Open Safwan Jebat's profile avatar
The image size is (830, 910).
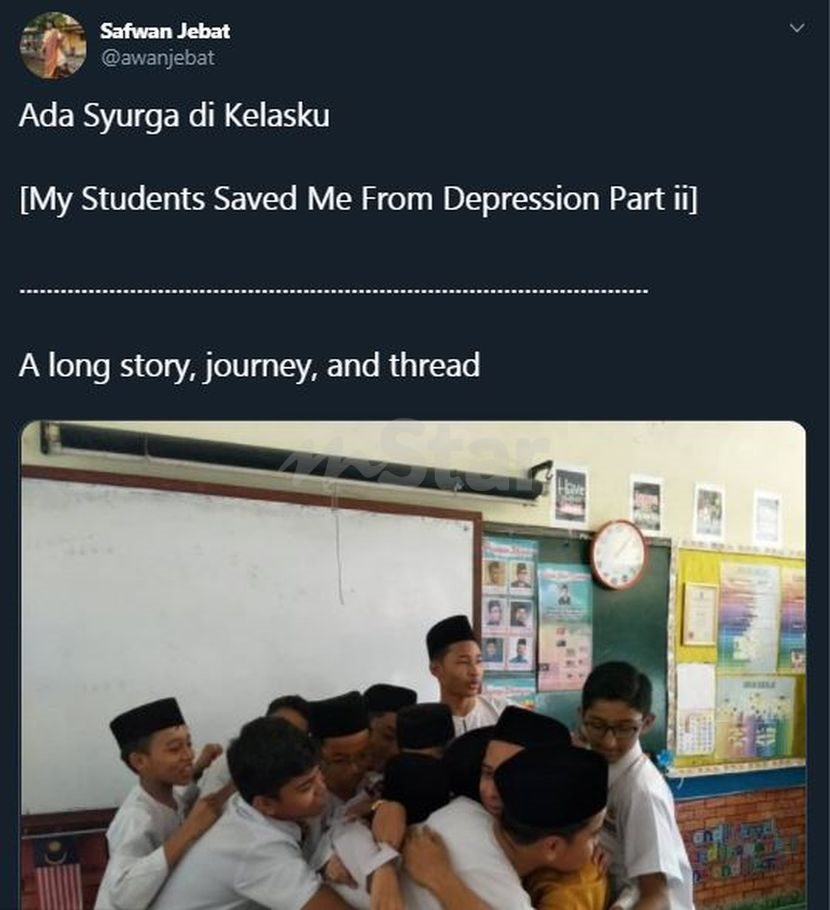point(53,45)
